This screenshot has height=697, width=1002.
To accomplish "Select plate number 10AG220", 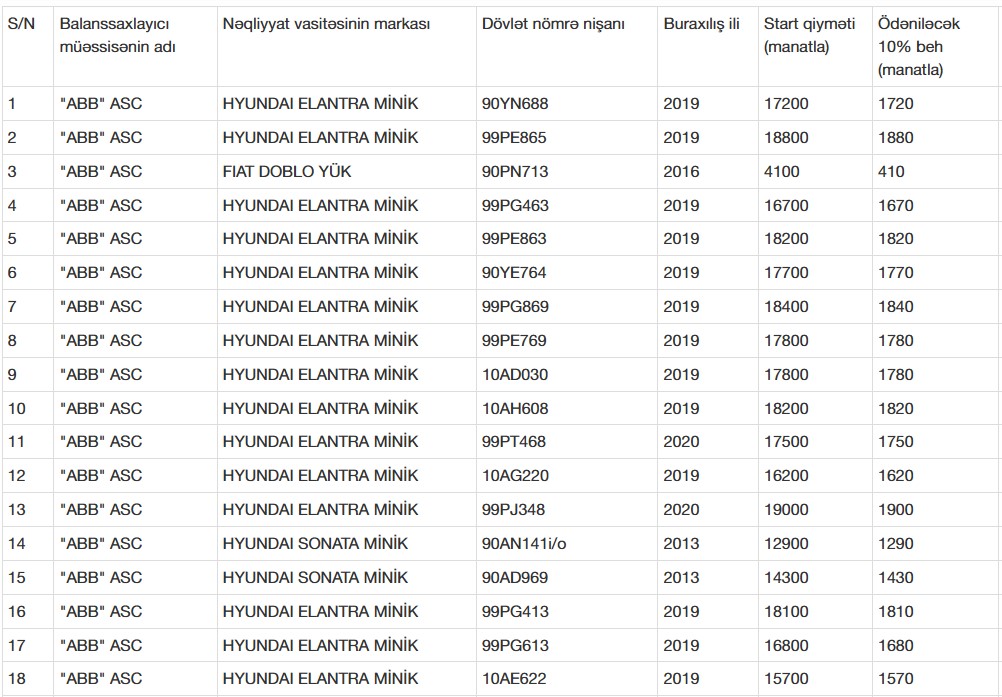I will pos(515,475).
